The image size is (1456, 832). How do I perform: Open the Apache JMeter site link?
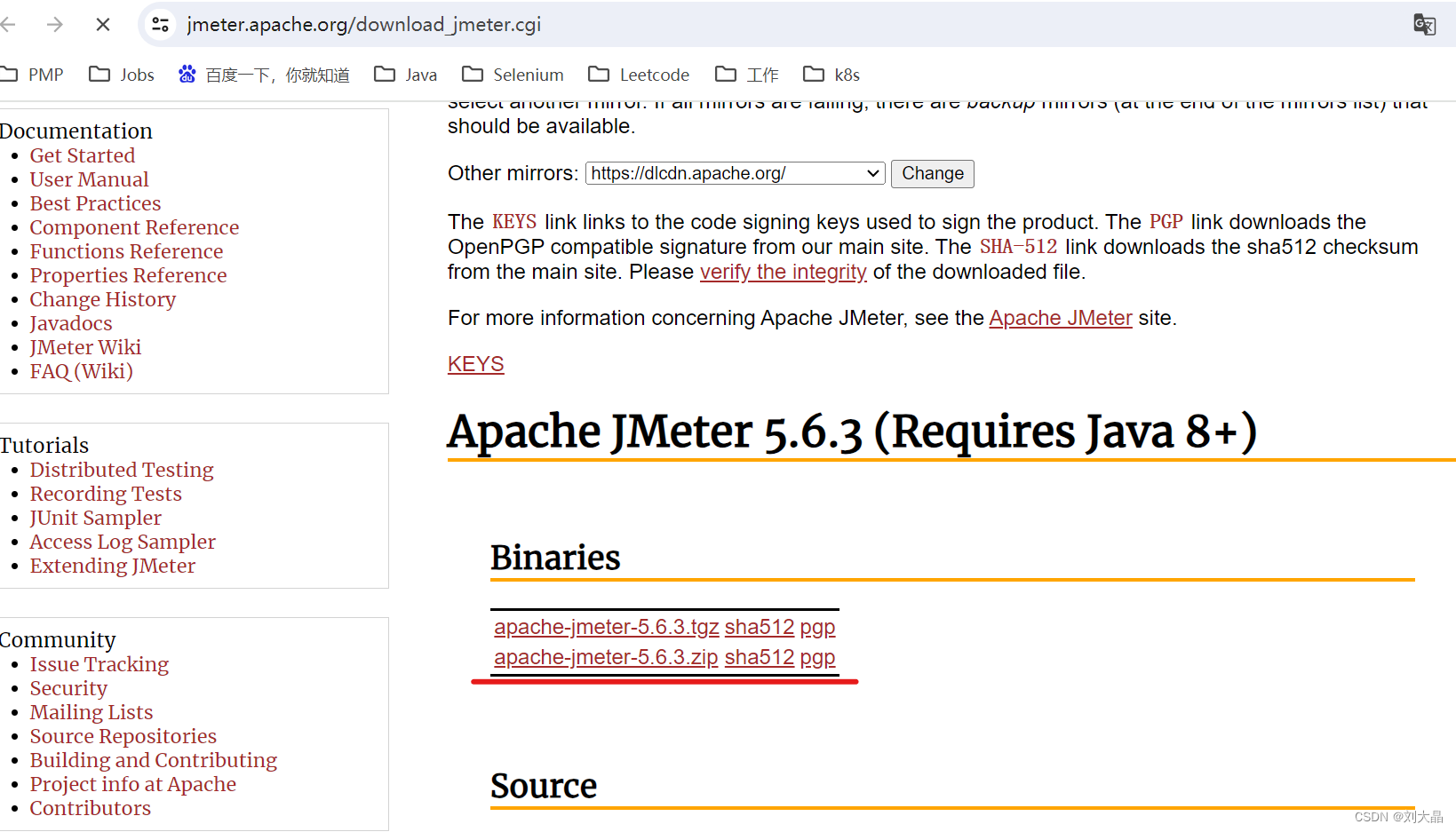(1060, 318)
